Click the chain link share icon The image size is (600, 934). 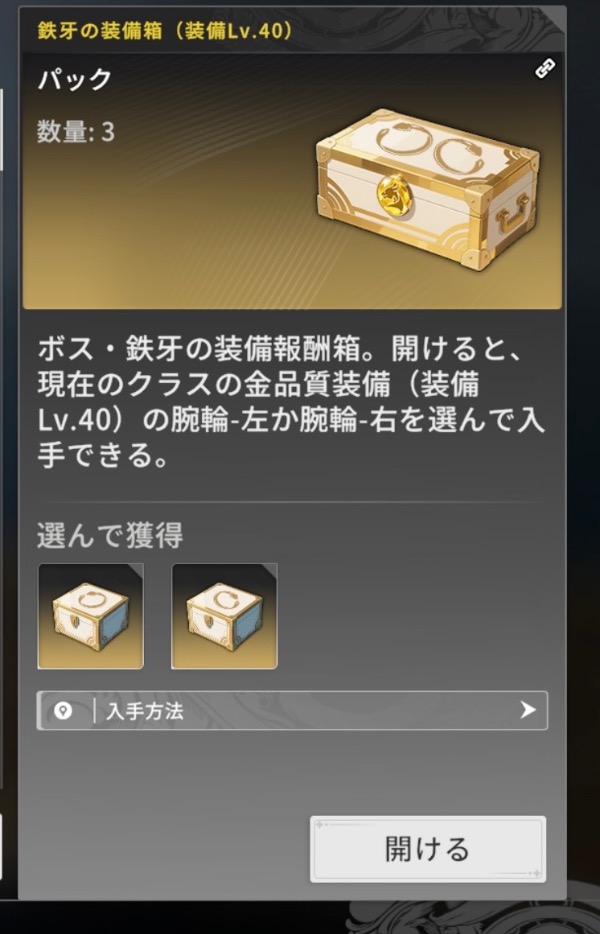[x=545, y=69]
